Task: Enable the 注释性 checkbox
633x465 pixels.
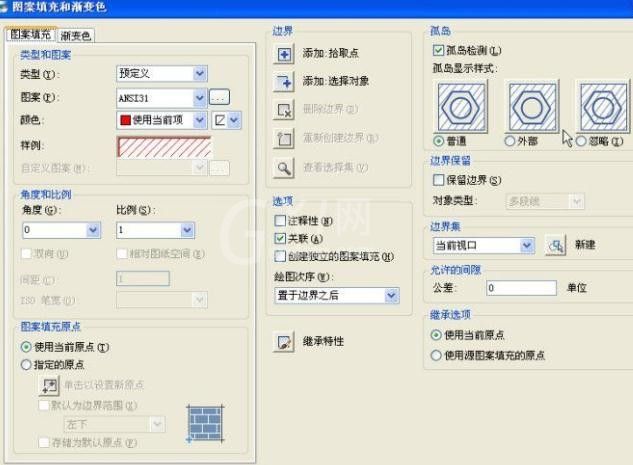Action: (x=280, y=221)
